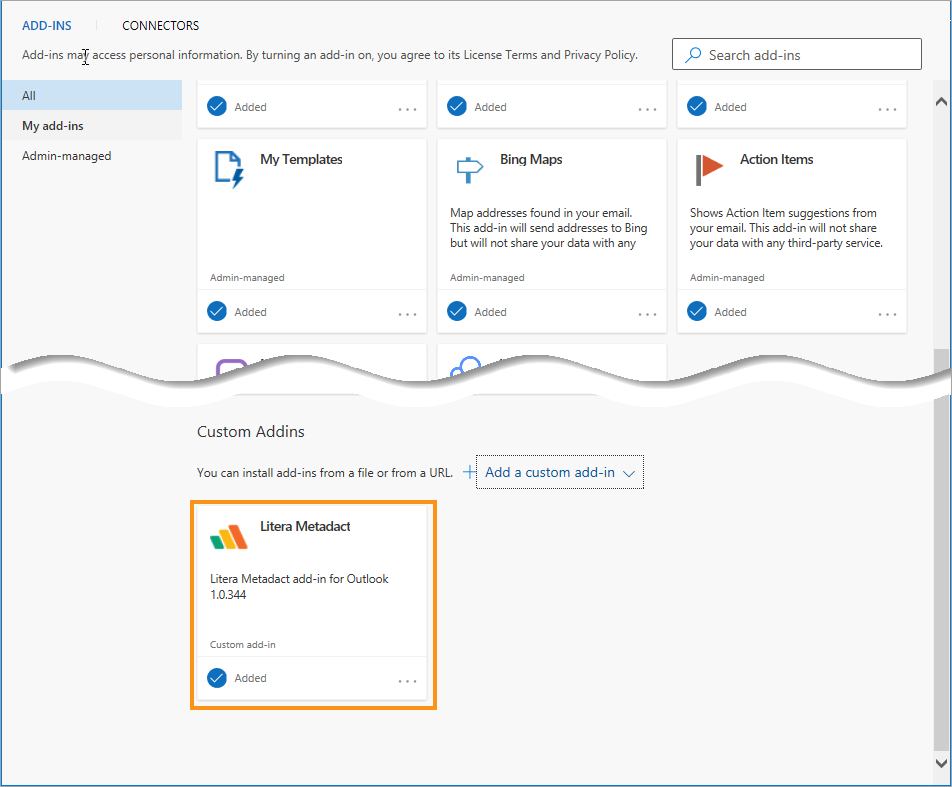Click inside the Search add-ins field
This screenshot has height=787, width=952.
click(x=797, y=54)
